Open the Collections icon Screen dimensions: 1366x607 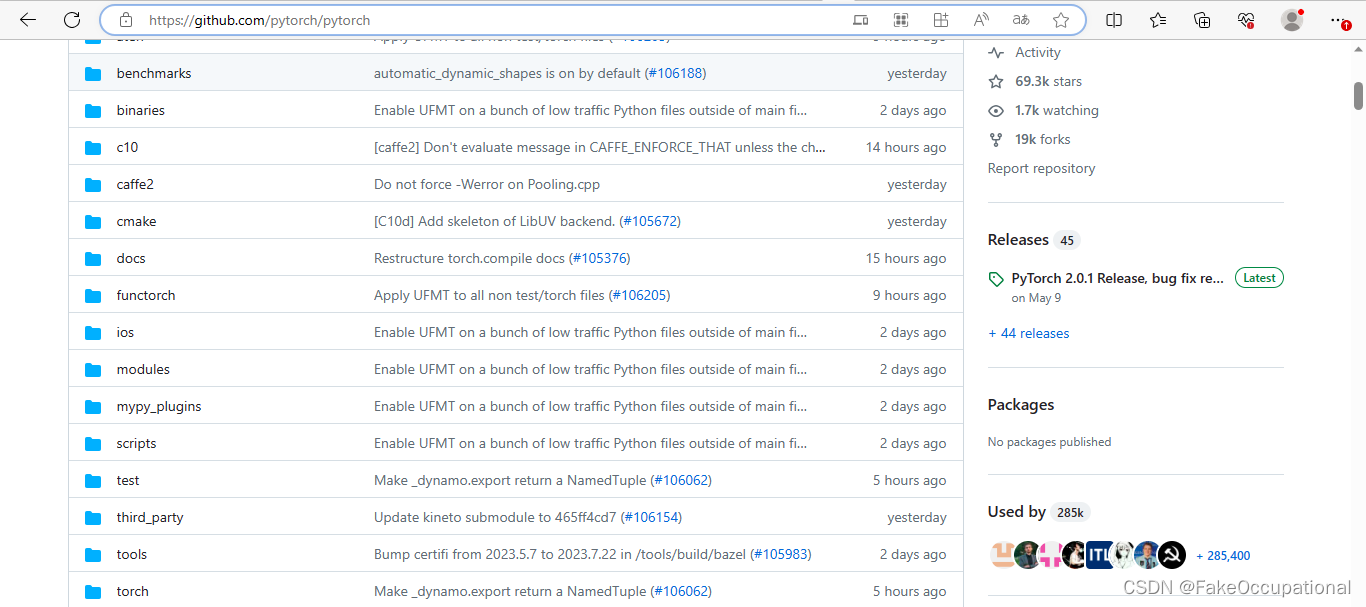pos(1202,20)
